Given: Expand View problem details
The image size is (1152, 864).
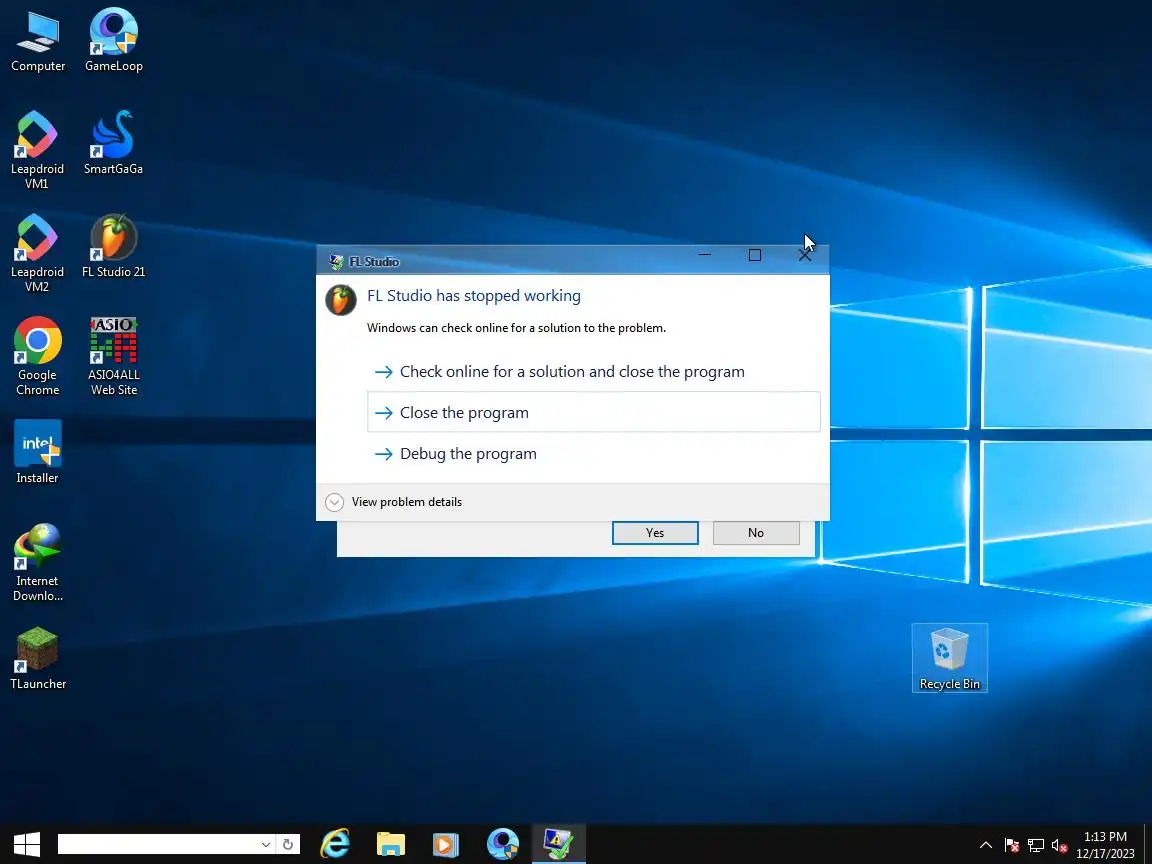Looking at the screenshot, I should pyautogui.click(x=394, y=502).
